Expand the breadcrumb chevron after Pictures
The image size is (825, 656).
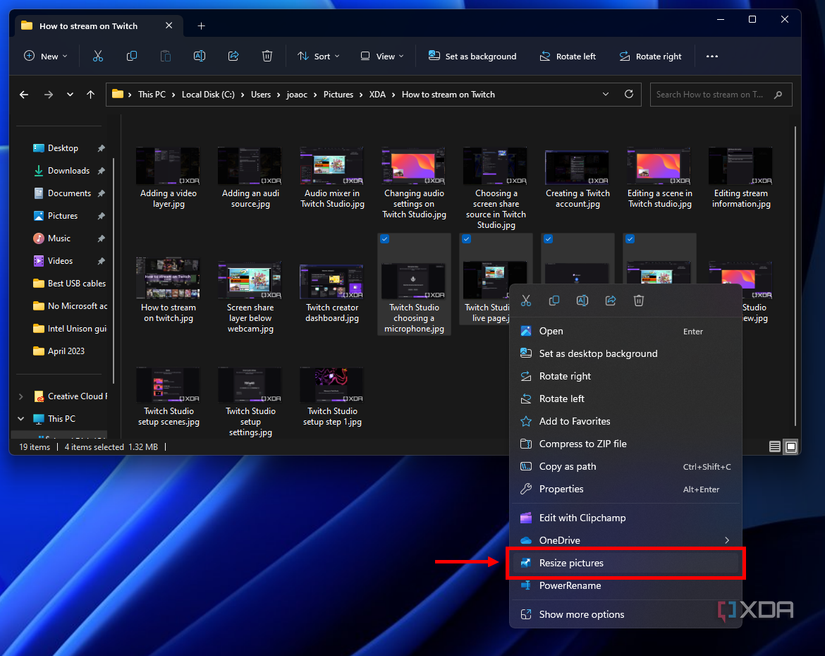361,95
